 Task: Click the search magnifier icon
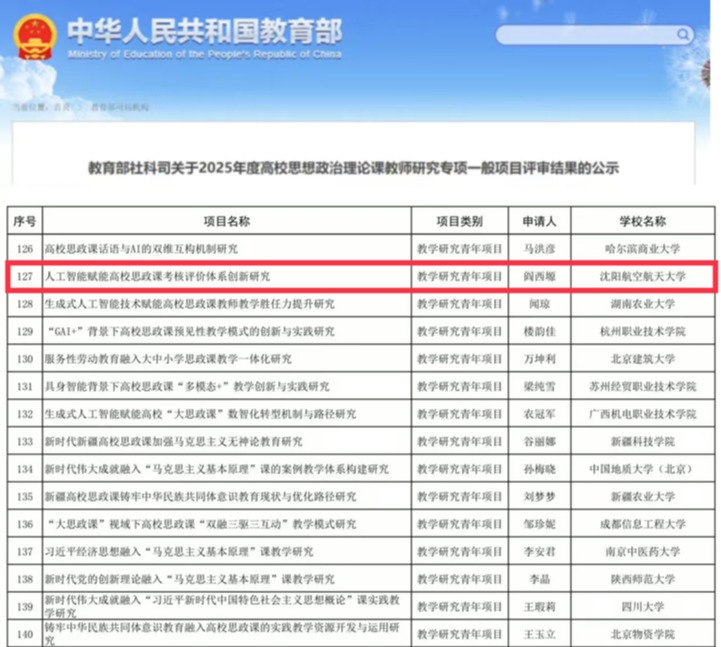click(683, 35)
